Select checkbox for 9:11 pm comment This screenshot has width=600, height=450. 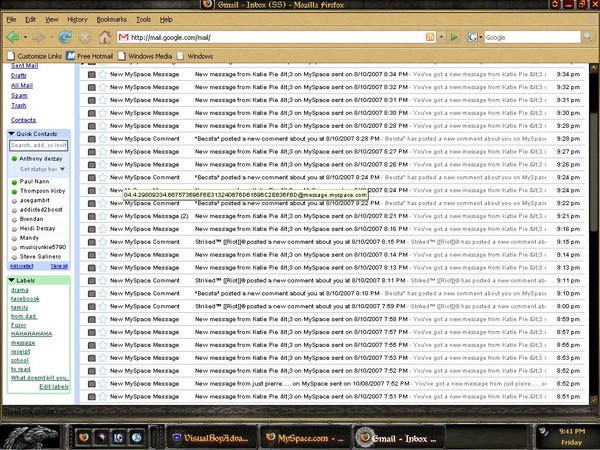(x=91, y=281)
